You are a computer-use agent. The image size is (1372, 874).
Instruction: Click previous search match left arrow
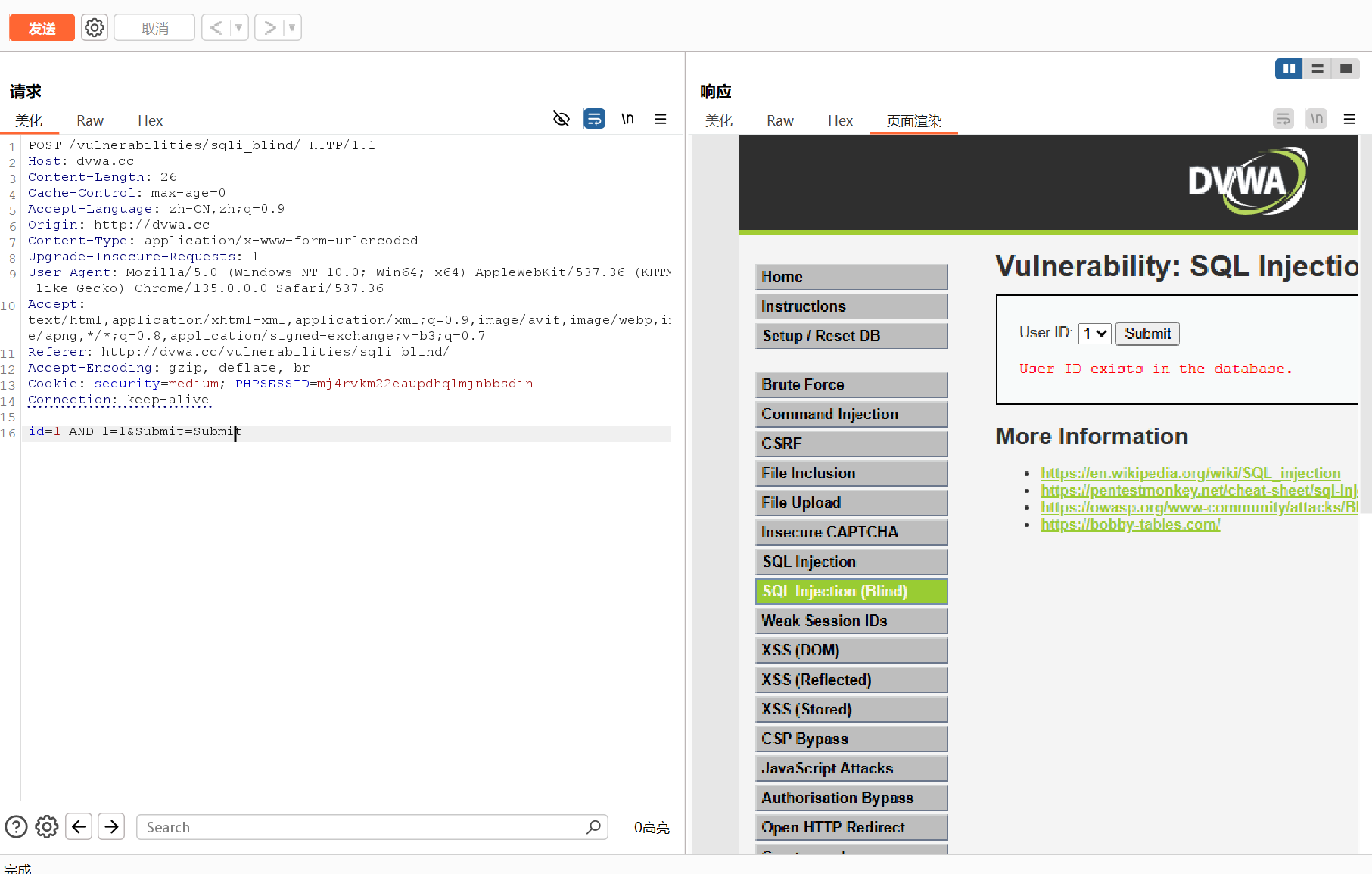pos(79,826)
